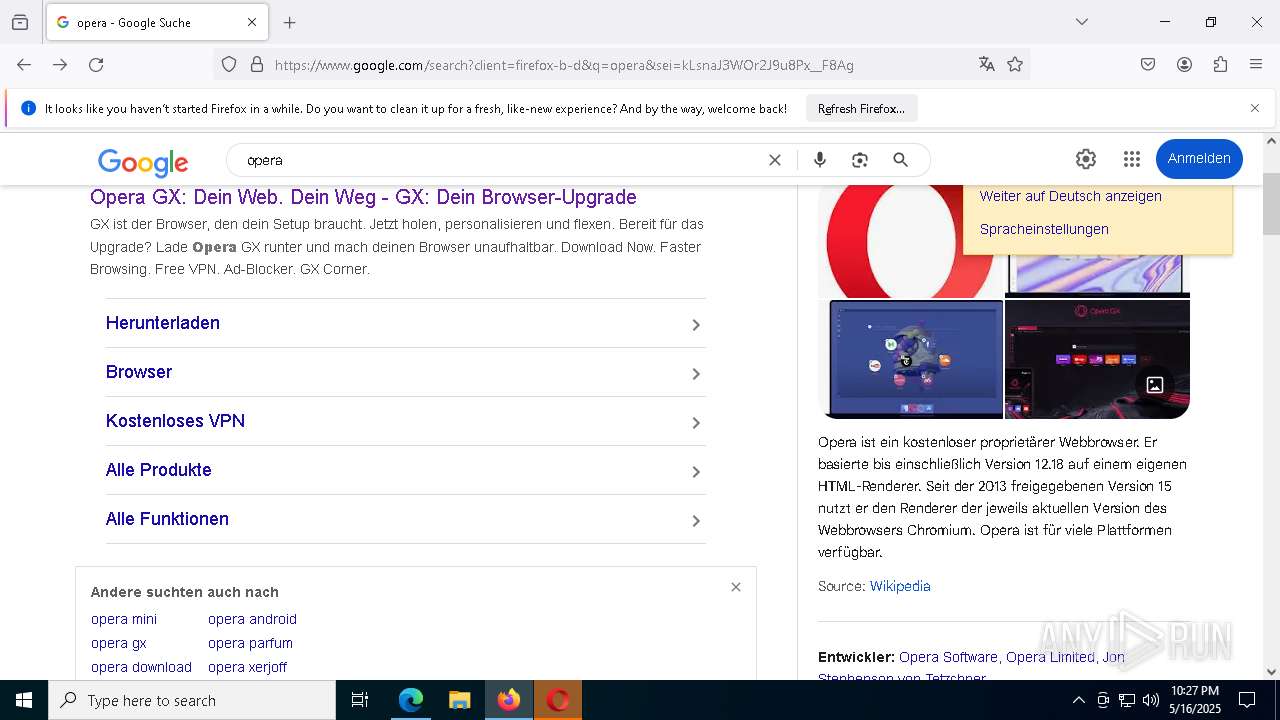1280x720 pixels.
Task: Click Weiter auf Deutsch anzeigen
Action: [1070, 196]
